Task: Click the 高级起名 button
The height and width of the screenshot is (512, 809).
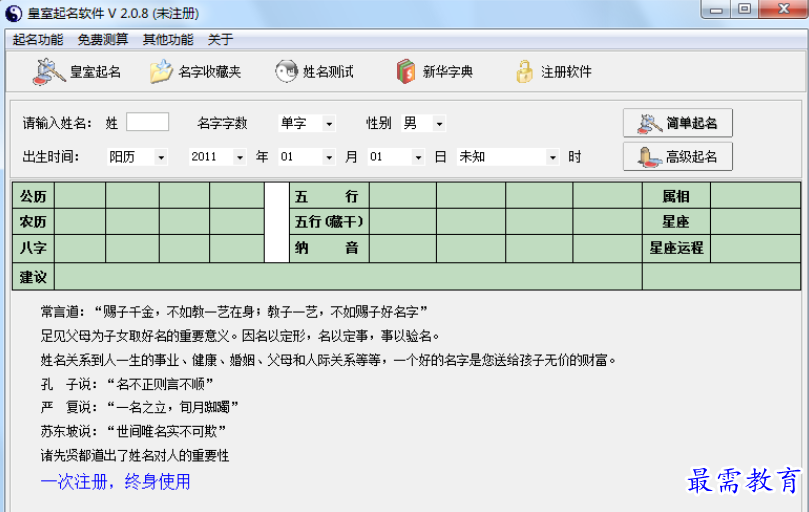Action: (x=677, y=156)
